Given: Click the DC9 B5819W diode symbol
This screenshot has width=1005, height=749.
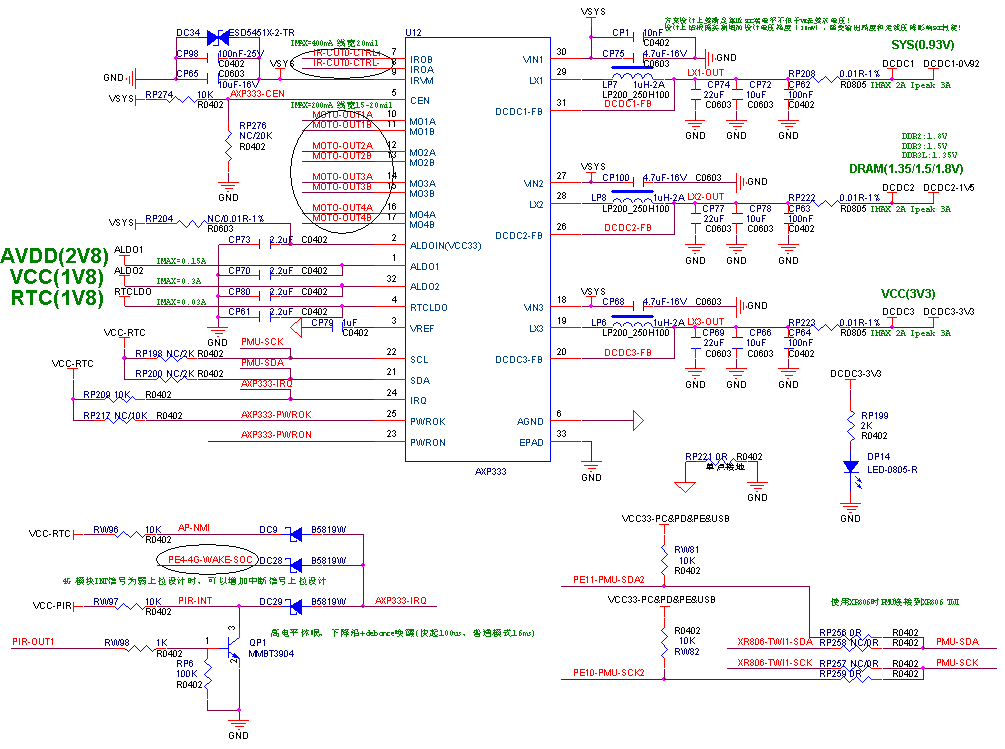Looking at the screenshot, I should (295, 535).
